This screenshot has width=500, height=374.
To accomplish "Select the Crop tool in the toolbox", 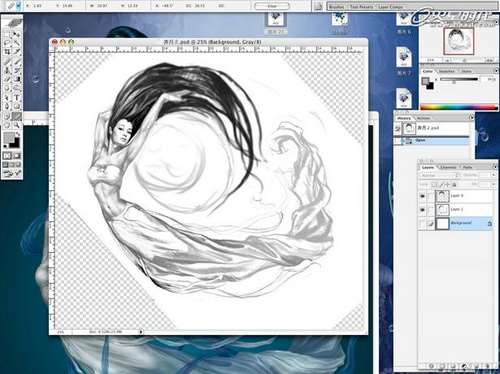I will tap(7, 52).
